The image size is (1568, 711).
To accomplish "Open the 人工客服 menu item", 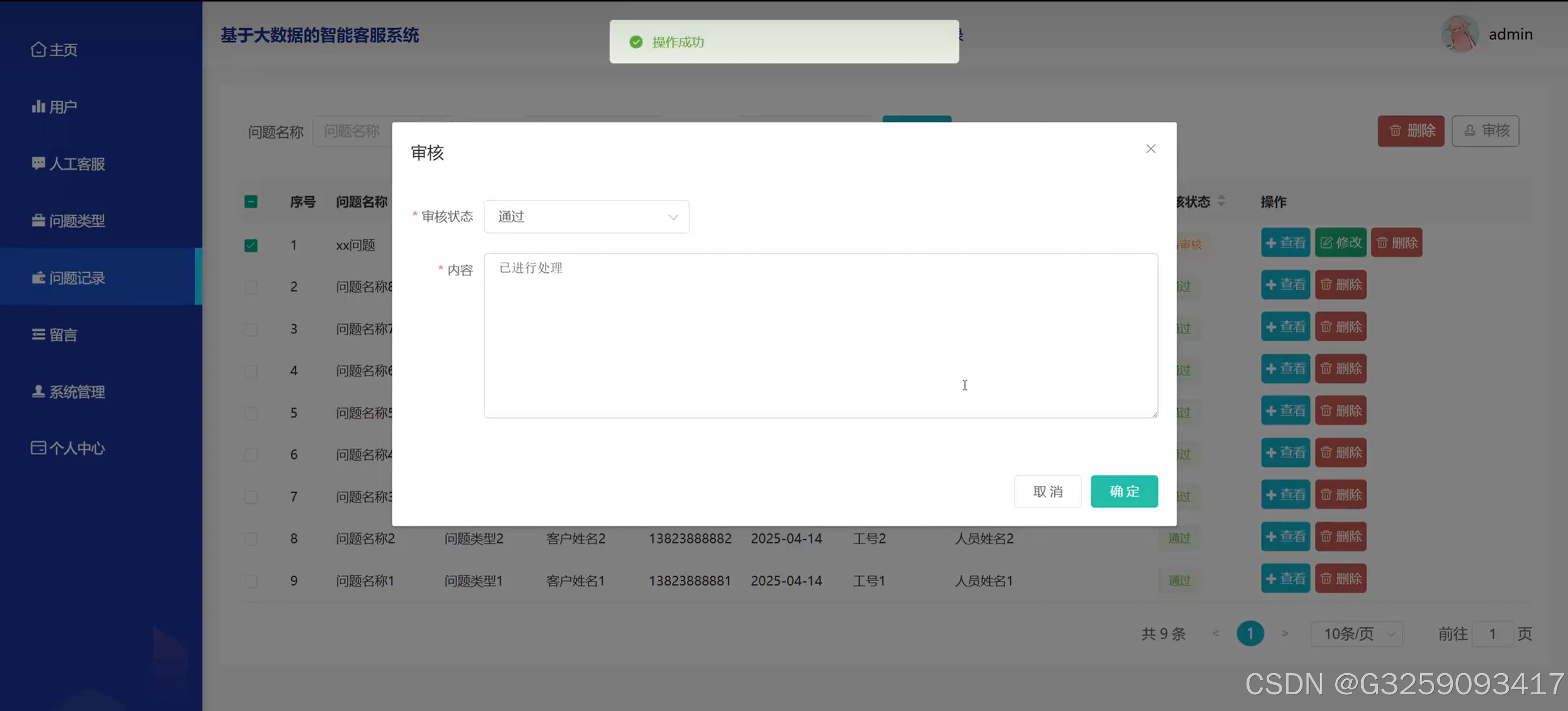I will coord(68,164).
